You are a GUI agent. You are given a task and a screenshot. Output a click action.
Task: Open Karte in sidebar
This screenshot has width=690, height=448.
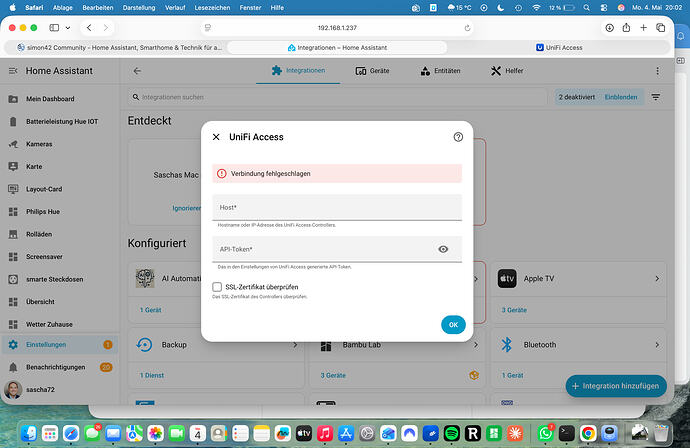pos(59,166)
